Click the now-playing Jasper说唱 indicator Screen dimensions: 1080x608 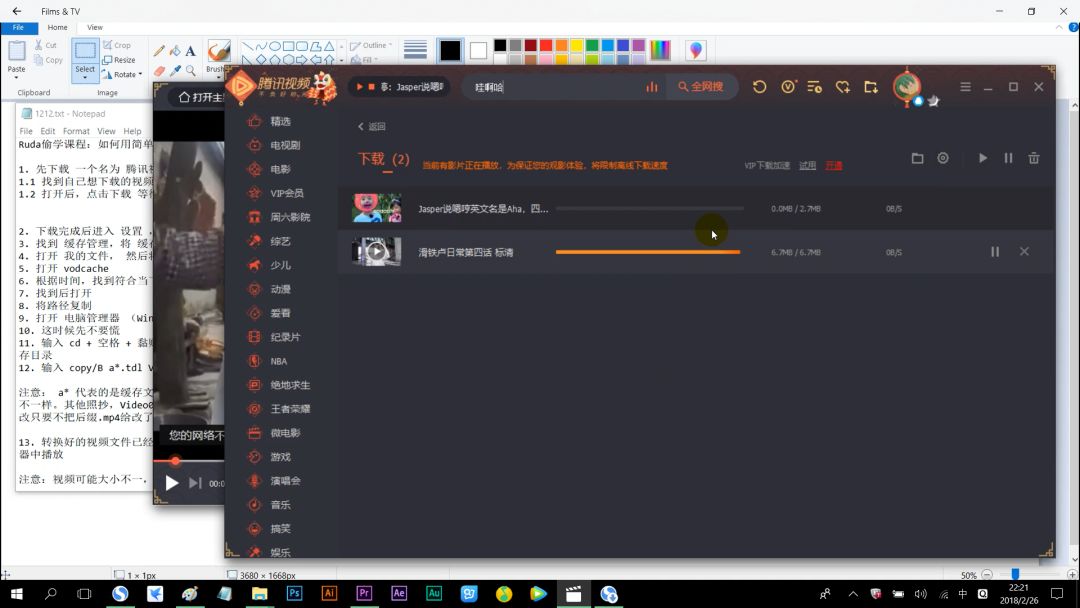[x=399, y=87]
